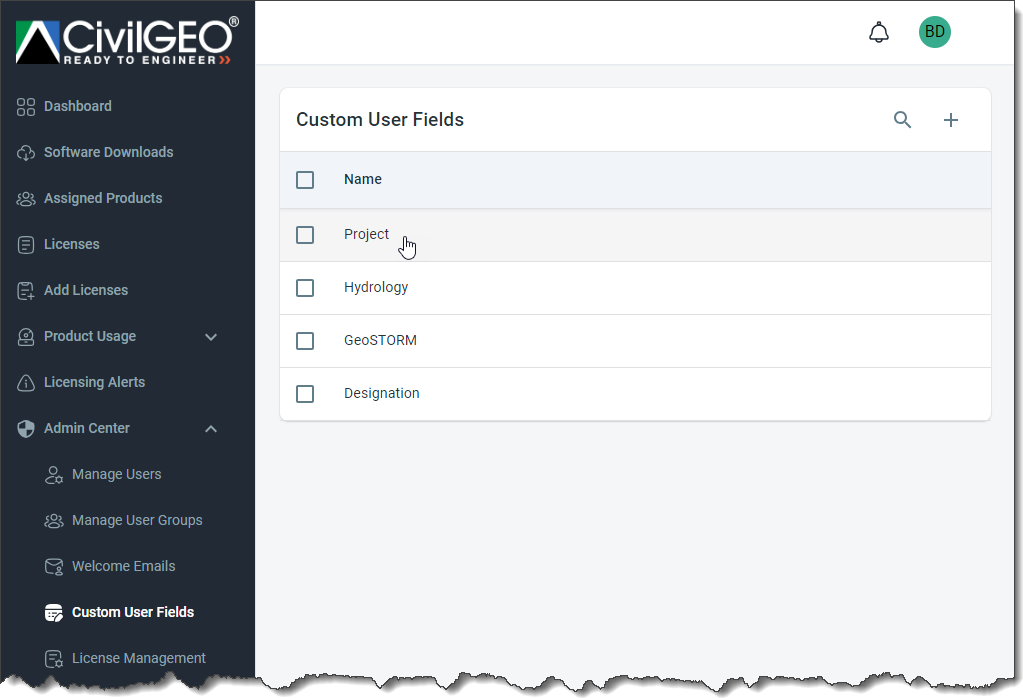
Task: Open the Hydrology field row
Action: pos(635,288)
